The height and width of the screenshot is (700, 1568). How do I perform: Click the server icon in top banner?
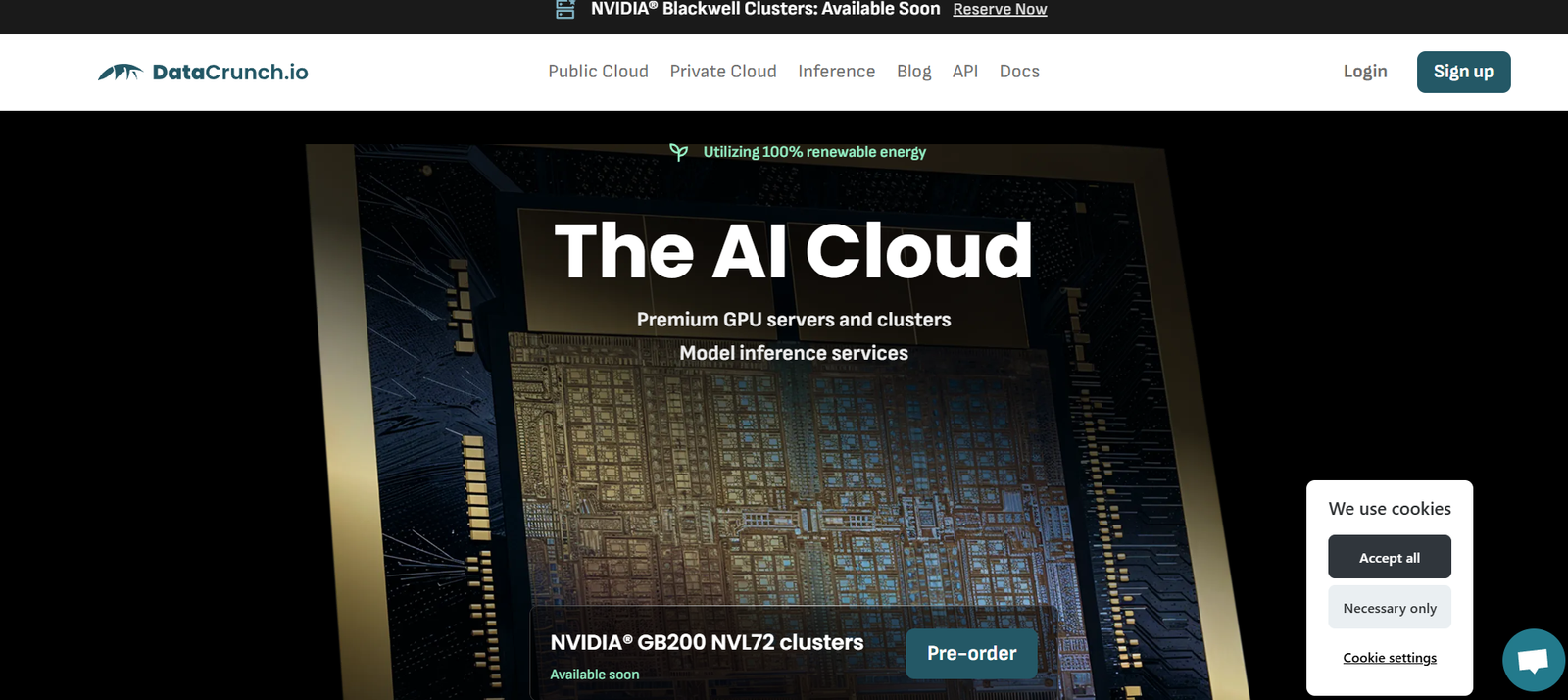pyautogui.click(x=565, y=9)
